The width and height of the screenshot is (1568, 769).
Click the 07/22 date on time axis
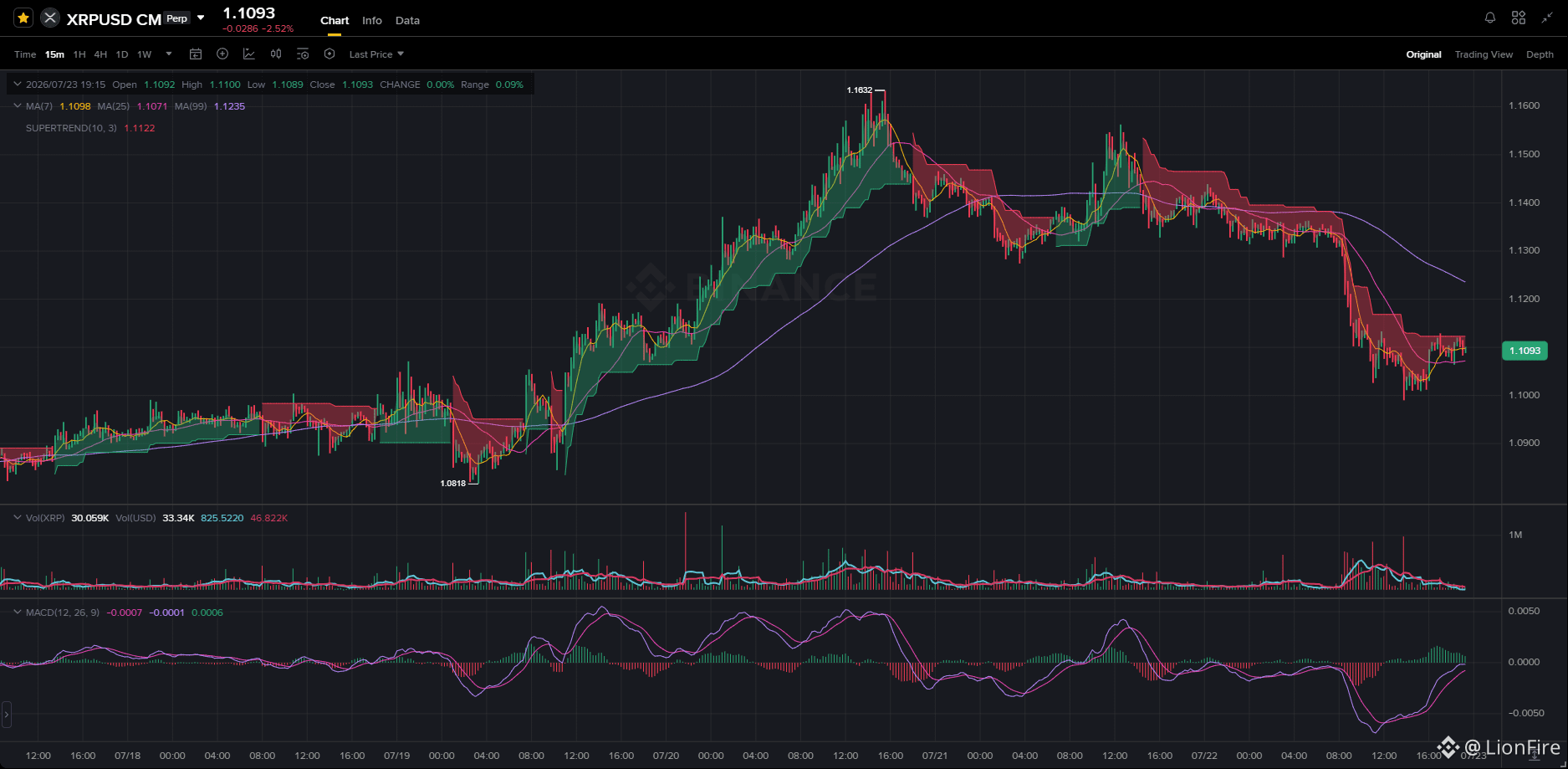pyautogui.click(x=1204, y=756)
